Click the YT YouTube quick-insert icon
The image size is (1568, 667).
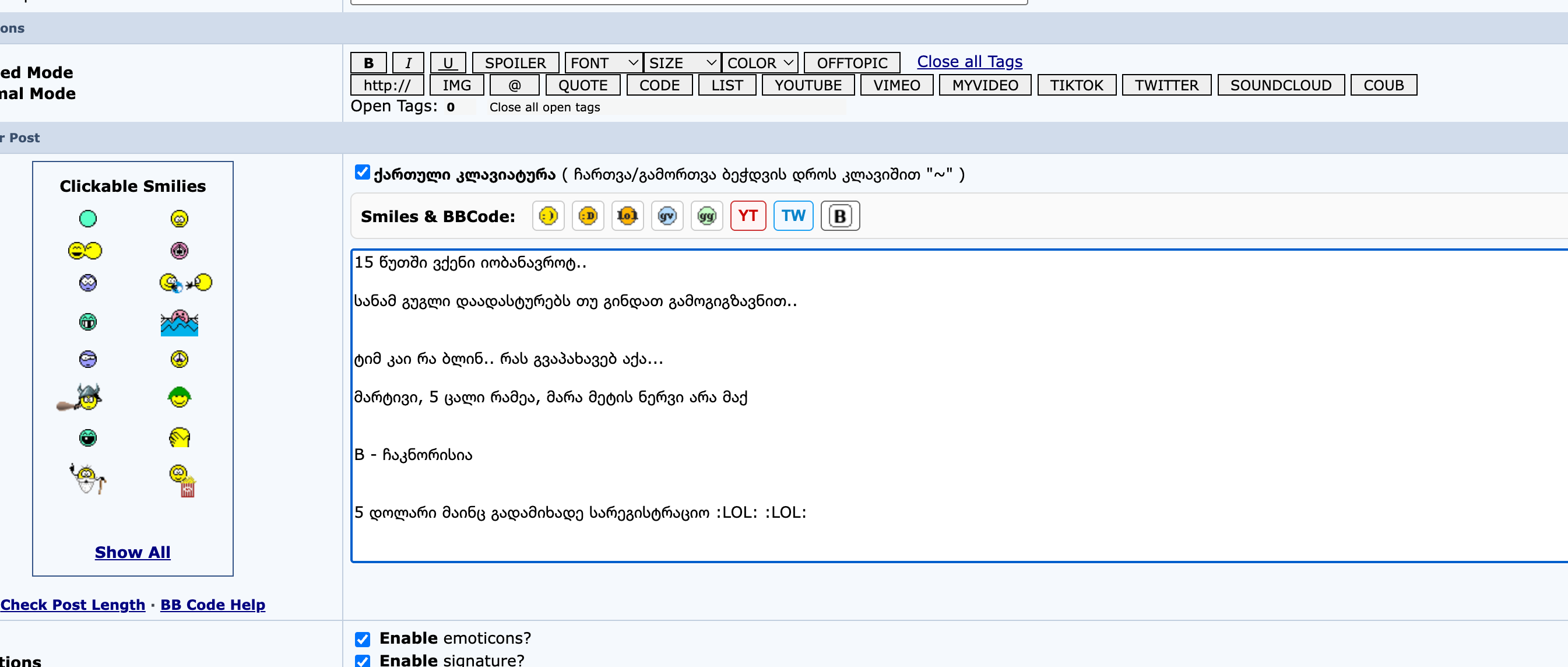747,216
